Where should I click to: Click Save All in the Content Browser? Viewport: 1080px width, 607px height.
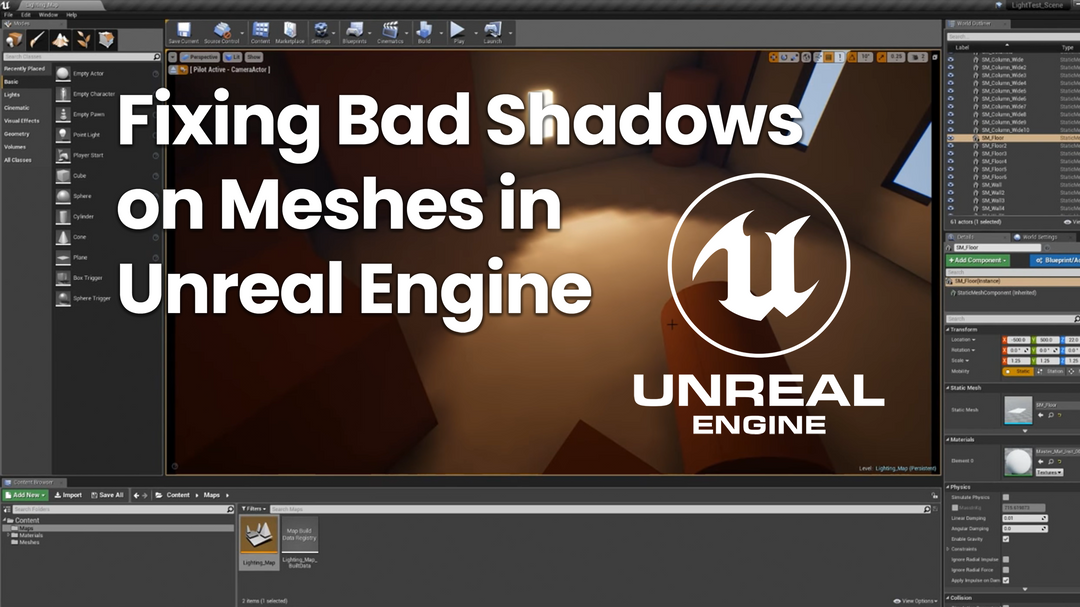coord(107,495)
